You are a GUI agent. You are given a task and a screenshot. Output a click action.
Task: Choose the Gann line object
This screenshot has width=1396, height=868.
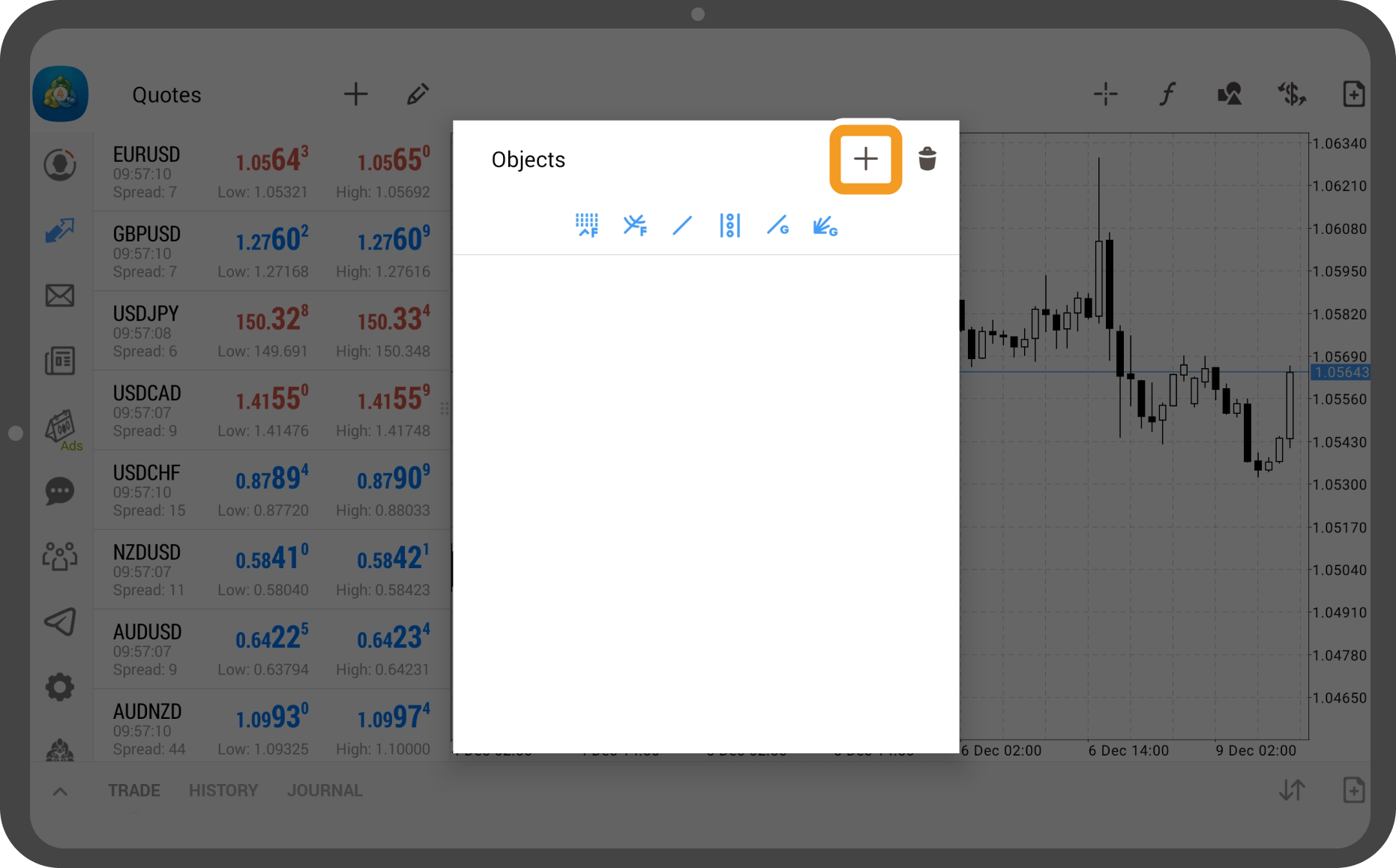777,225
